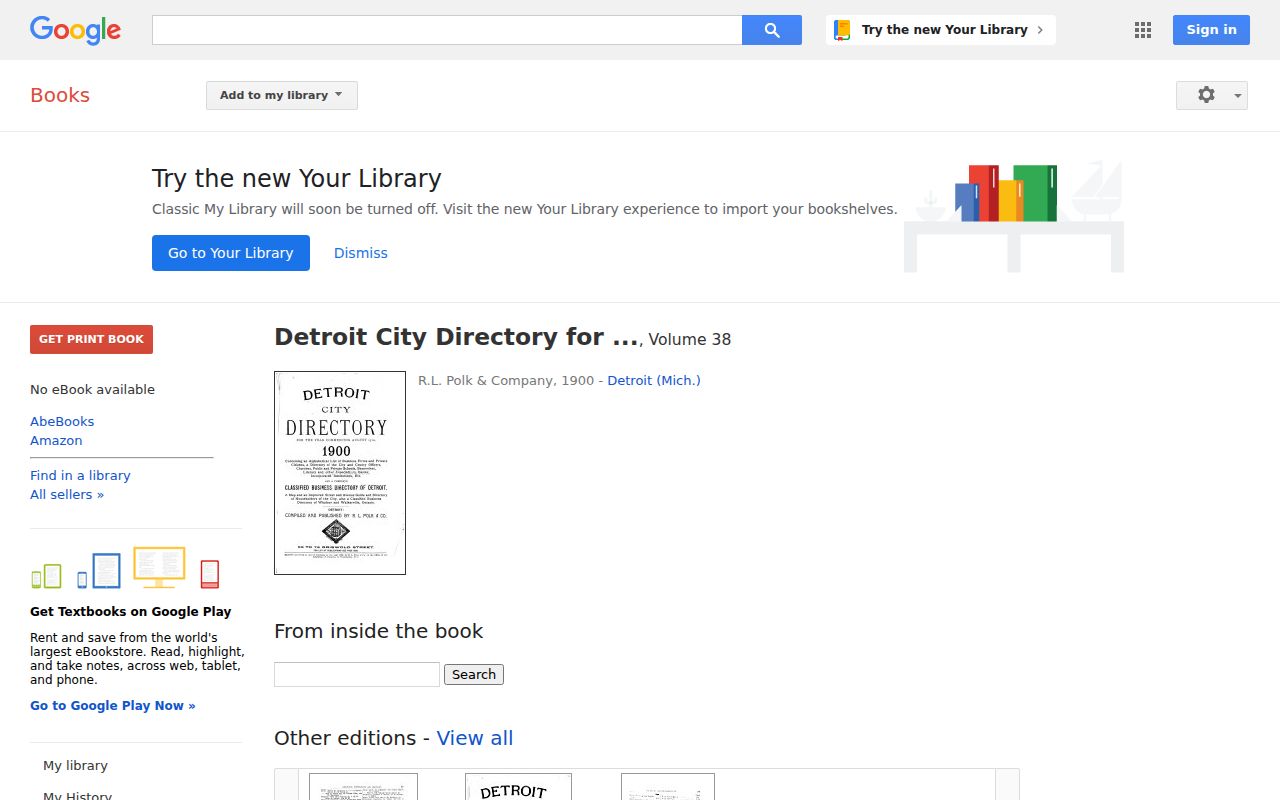The image size is (1280, 800).
Task: Open the Books home link
Action: pyautogui.click(x=60, y=95)
